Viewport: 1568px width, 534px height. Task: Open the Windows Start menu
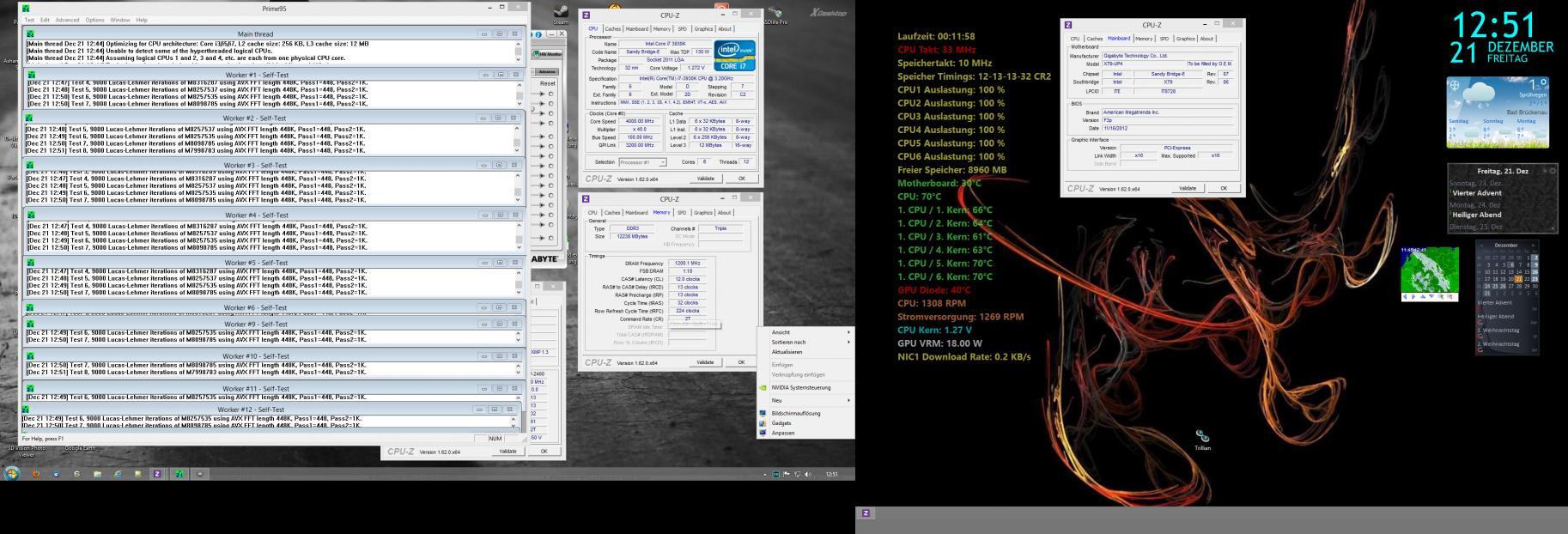pos(12,473)
